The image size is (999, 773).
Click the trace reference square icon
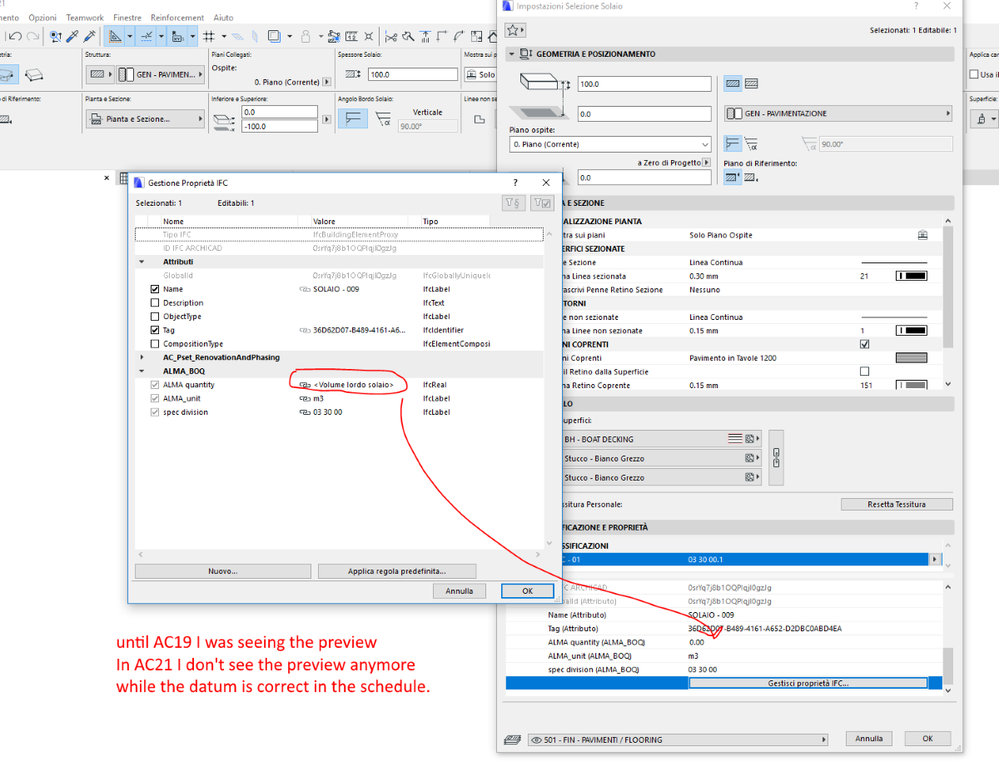274,36
